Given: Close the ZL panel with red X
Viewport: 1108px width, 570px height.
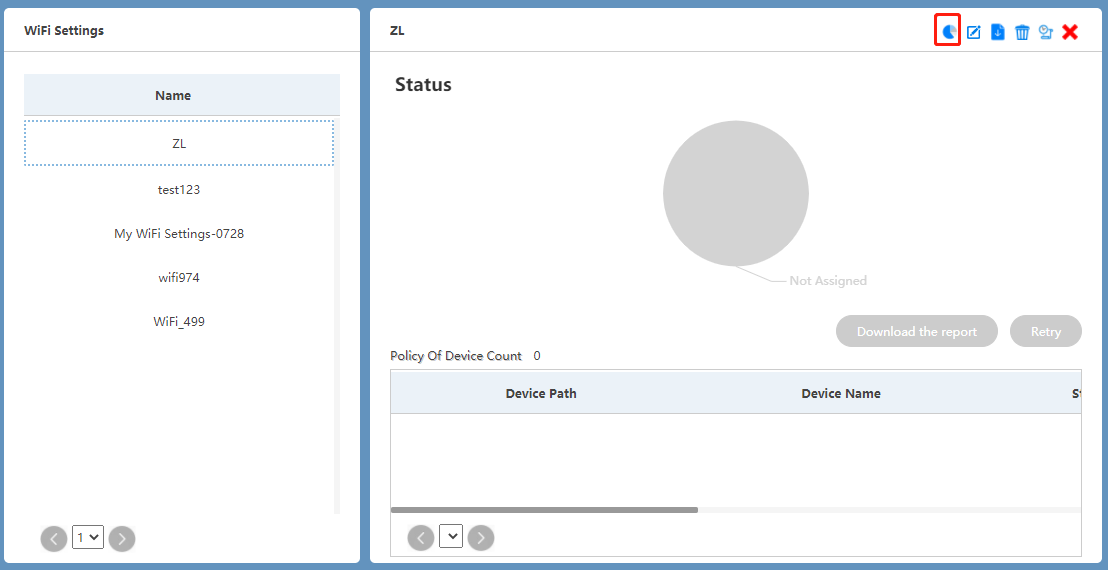Looking at the screenshot, I should click(x=1070, y=32).
